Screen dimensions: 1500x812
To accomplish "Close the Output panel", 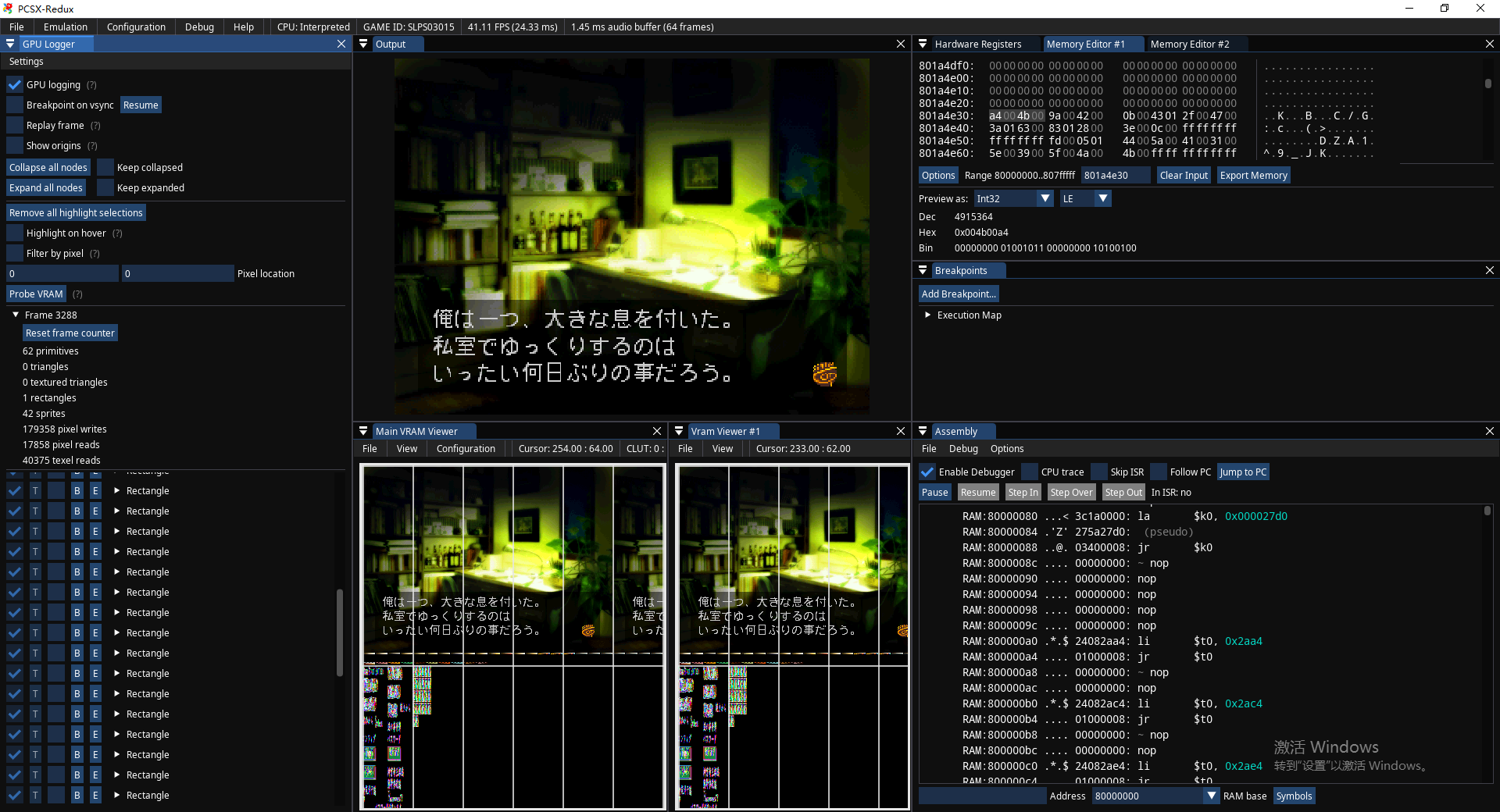I will [901, 45].
